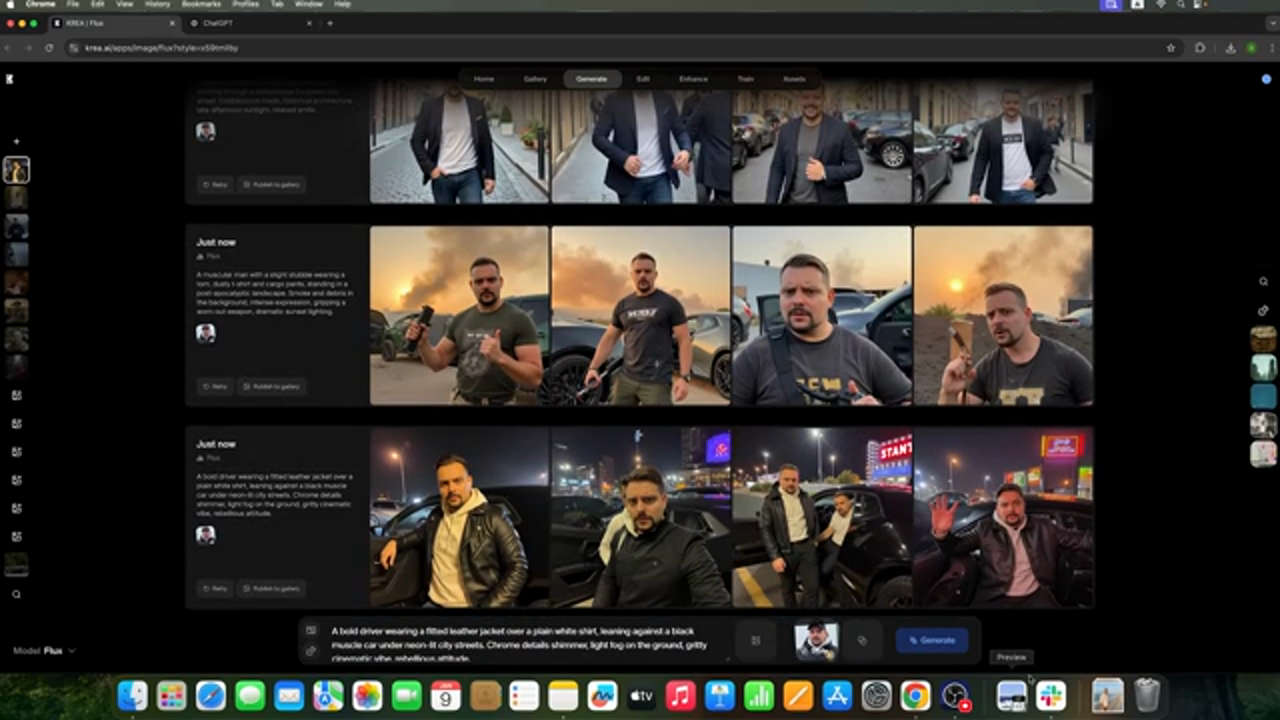Click Retry for the muscular man prompt

pyautogui.click(x=214, y=386)
